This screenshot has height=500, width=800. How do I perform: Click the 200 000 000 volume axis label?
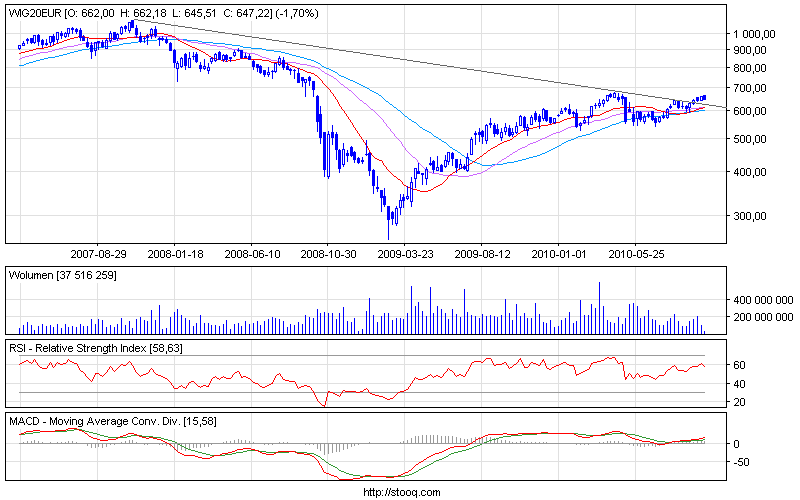763,317
